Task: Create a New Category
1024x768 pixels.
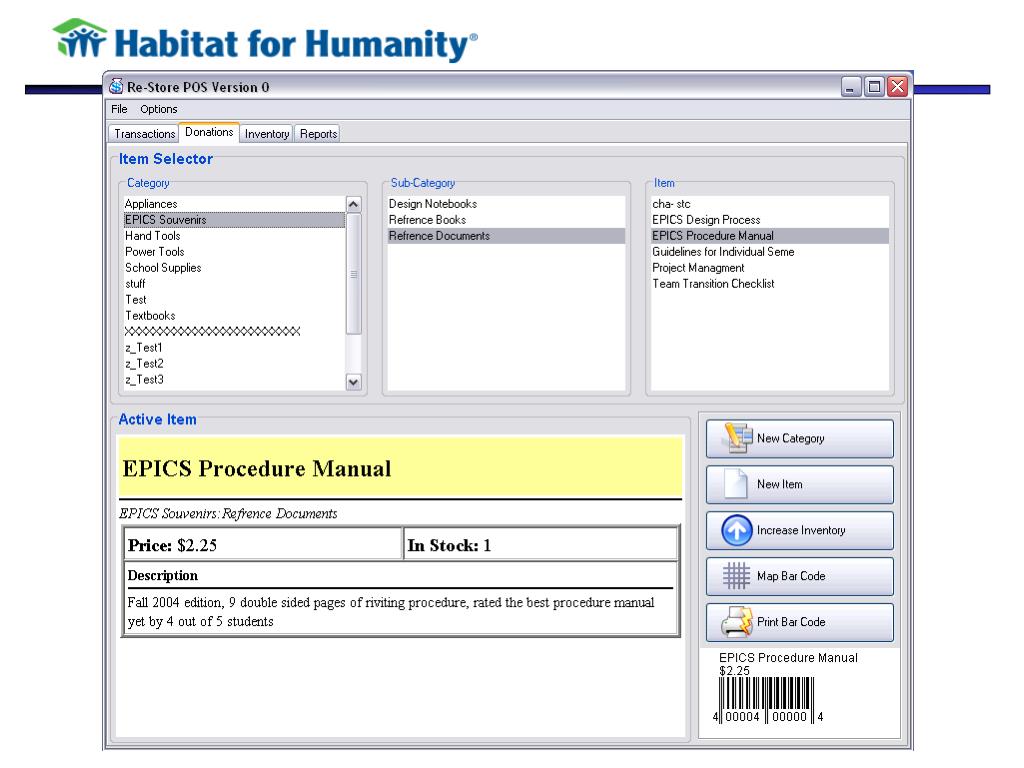Action: (x=799, y=438)
